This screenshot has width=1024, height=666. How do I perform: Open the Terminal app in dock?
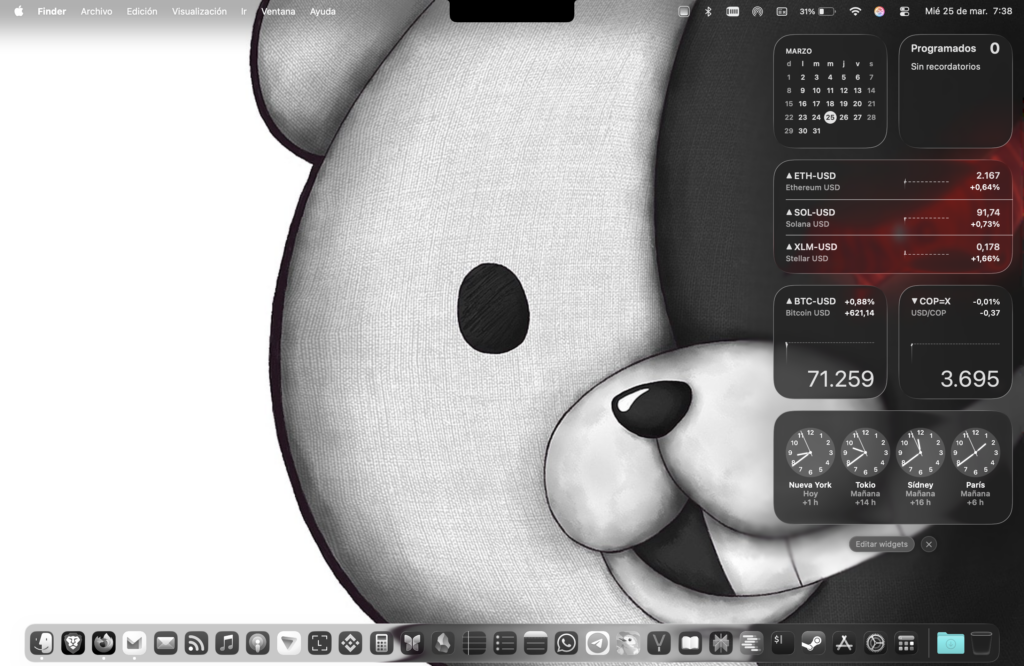point(782,643)
